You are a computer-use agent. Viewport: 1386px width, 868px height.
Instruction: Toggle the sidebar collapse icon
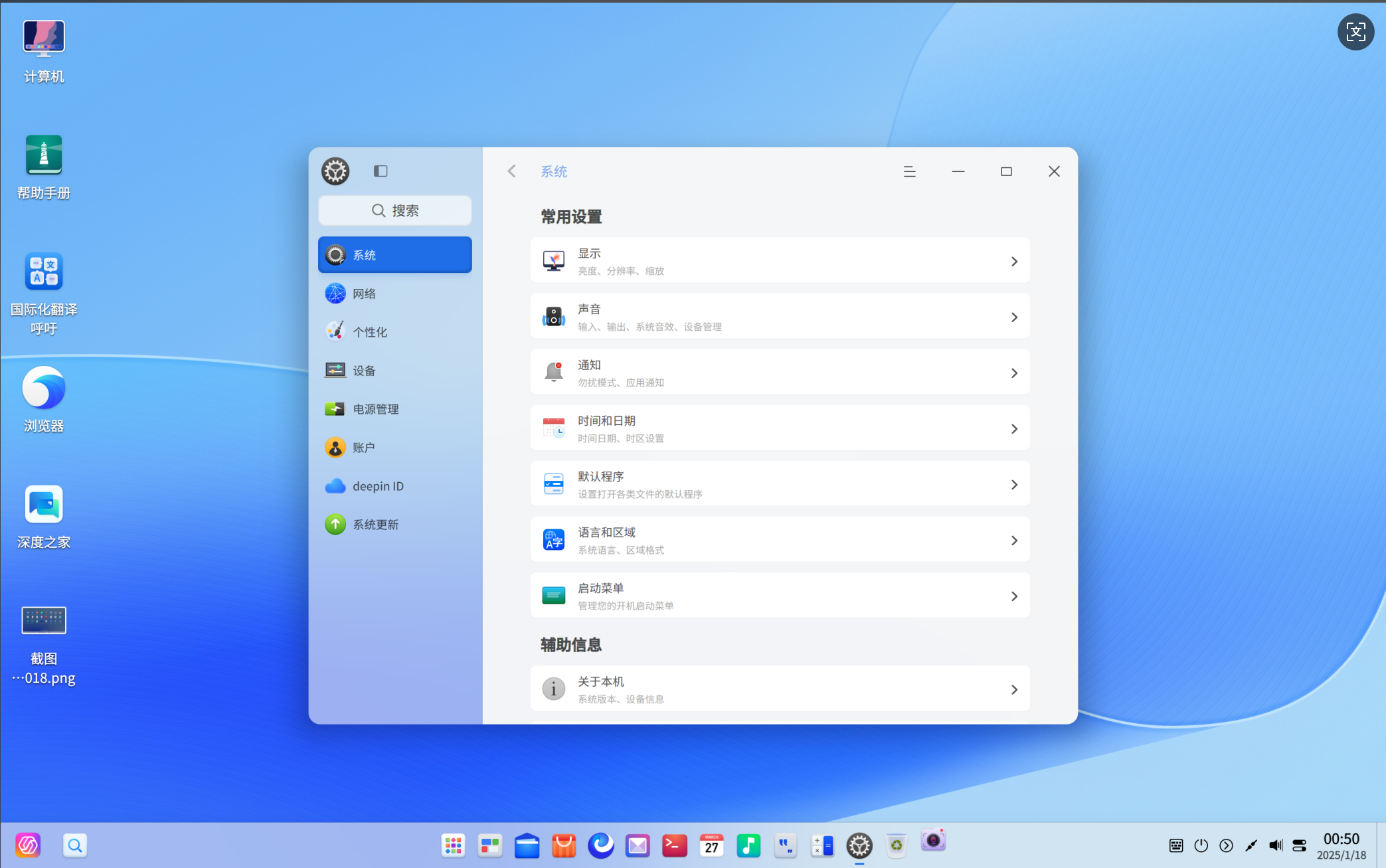381,171
